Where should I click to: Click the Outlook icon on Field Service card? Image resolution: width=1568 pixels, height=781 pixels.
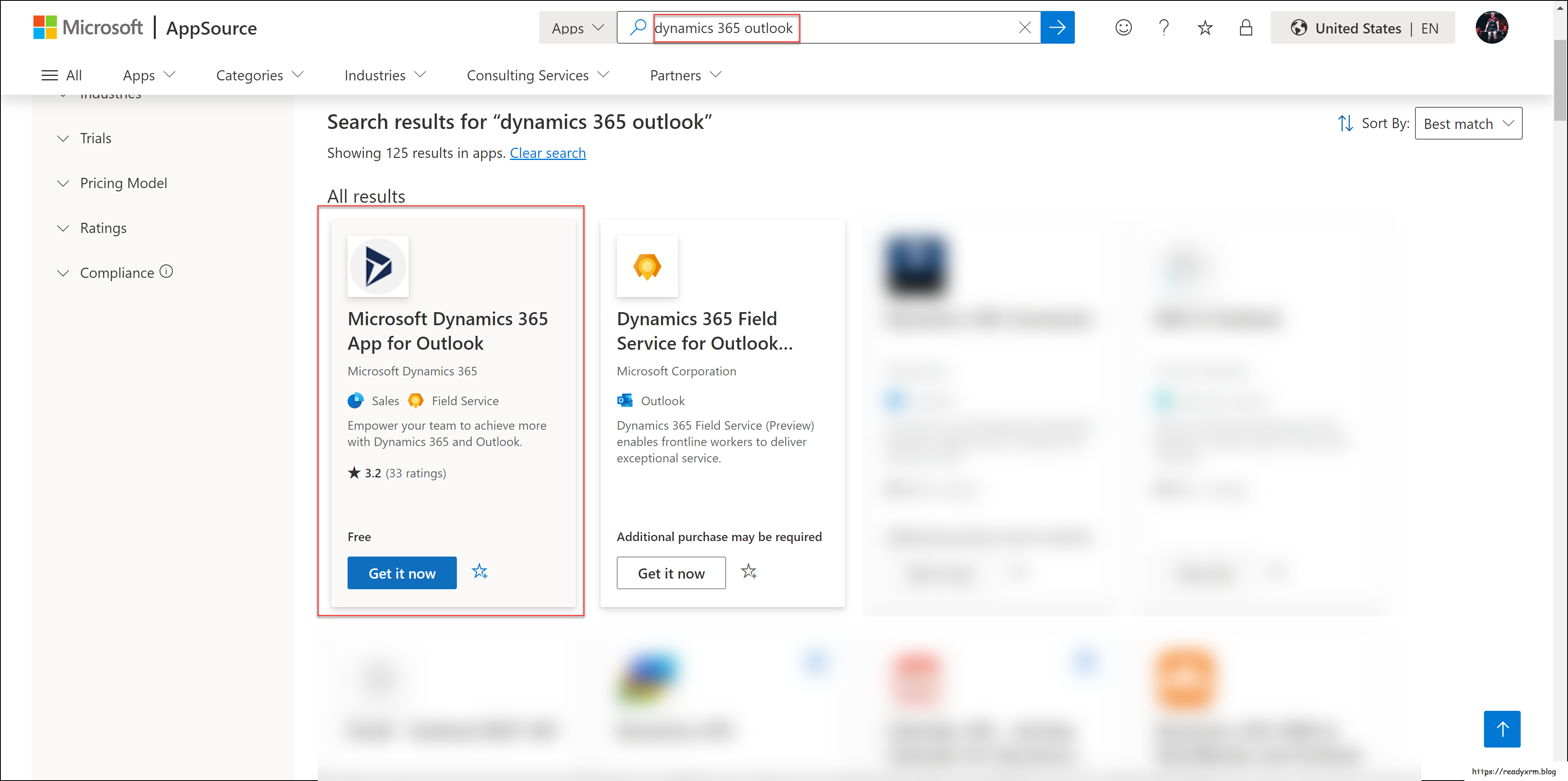click(625, 401)
